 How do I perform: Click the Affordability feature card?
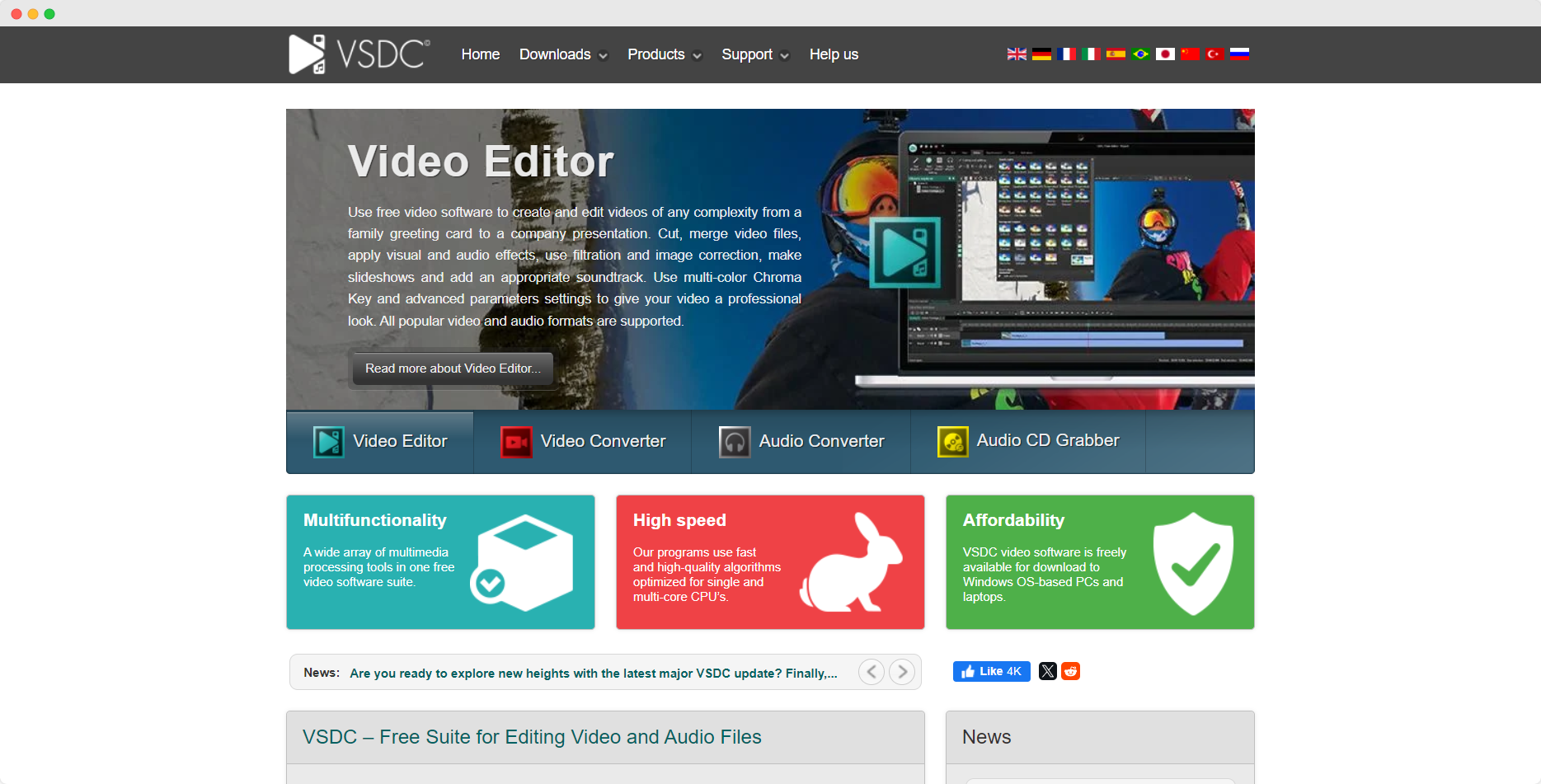(x=1100, y=562)
